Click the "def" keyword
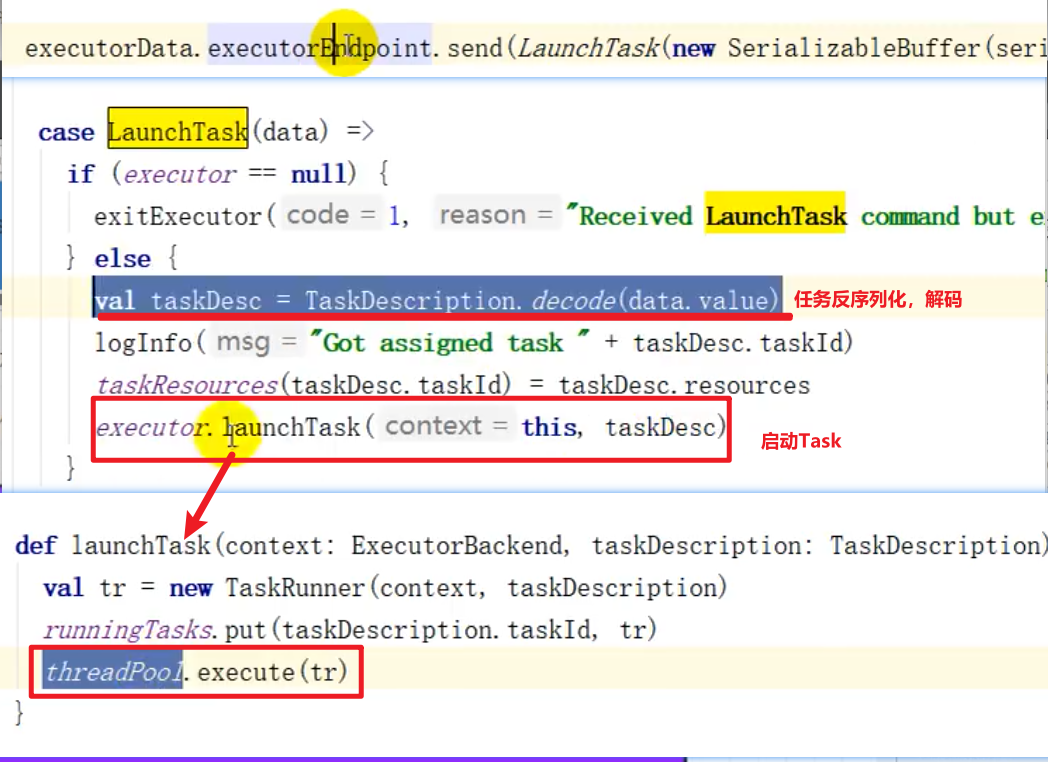Viewport: 1048px width, 762px height. 36,545
